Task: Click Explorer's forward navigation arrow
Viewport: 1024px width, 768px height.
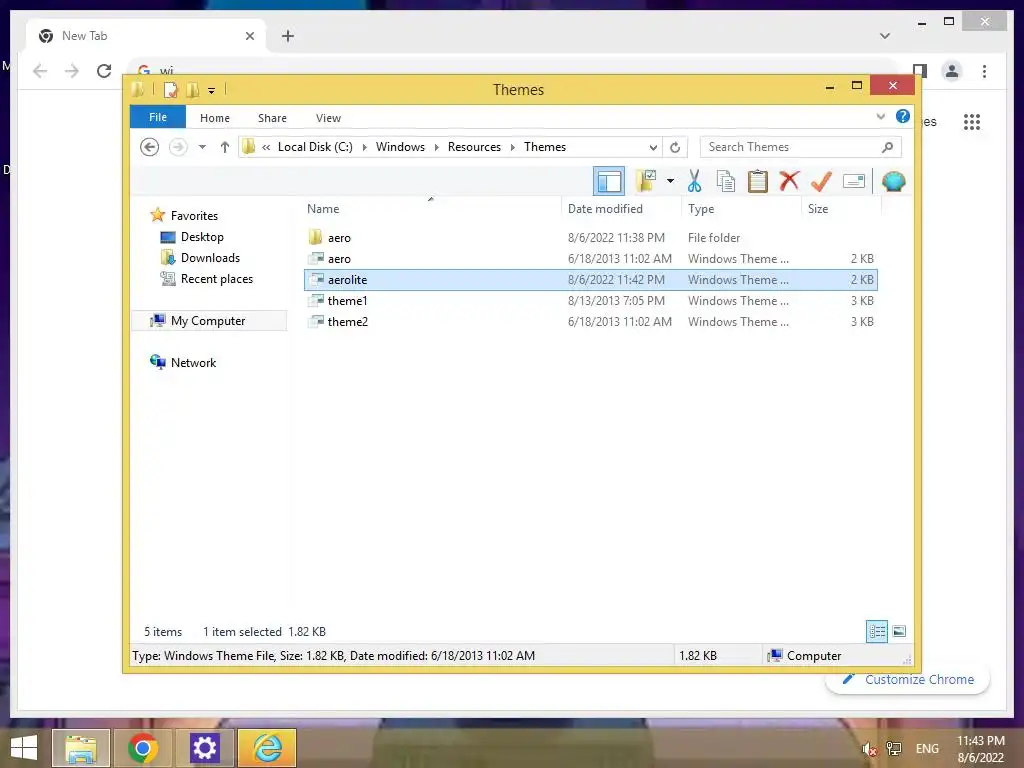Action: click(178, 147)
